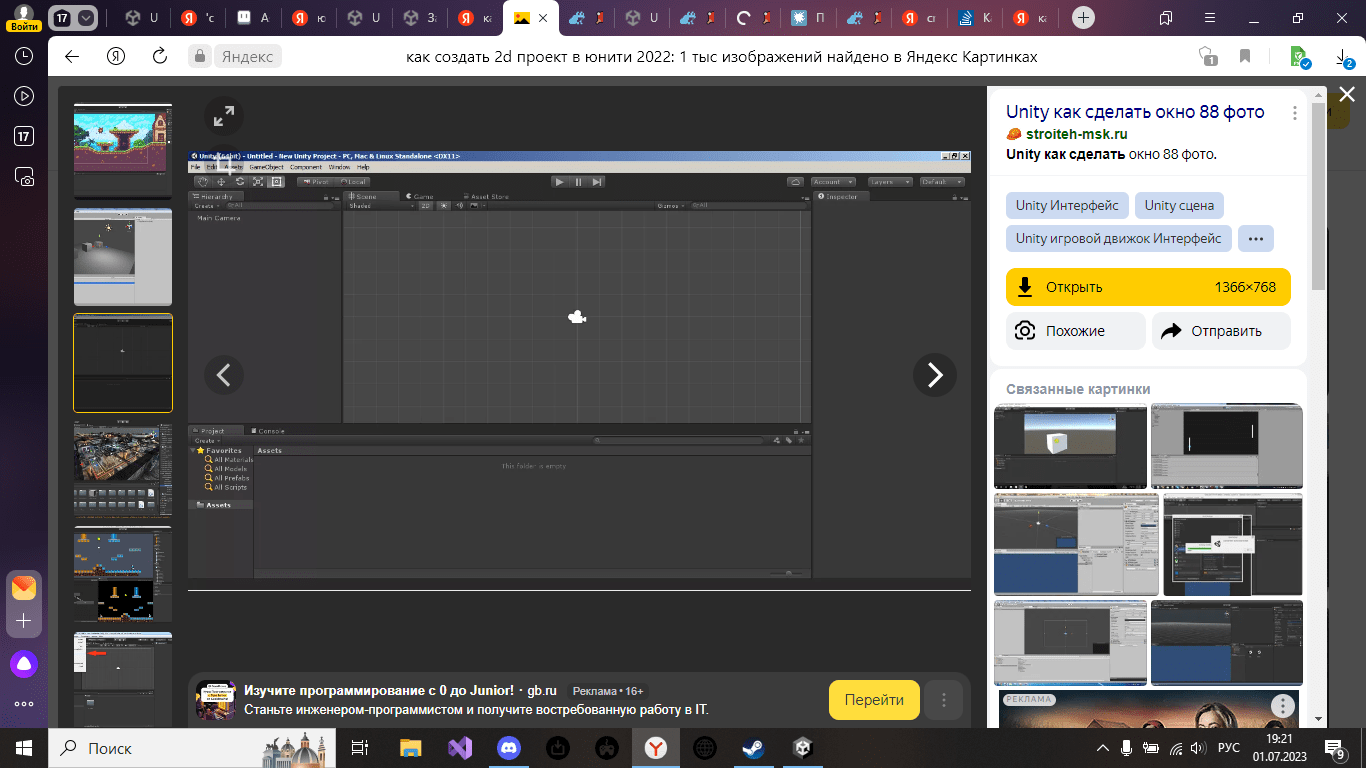1366x768 pixels.
Task: Add a new sidebar app with plus
Action: (24, 621)
